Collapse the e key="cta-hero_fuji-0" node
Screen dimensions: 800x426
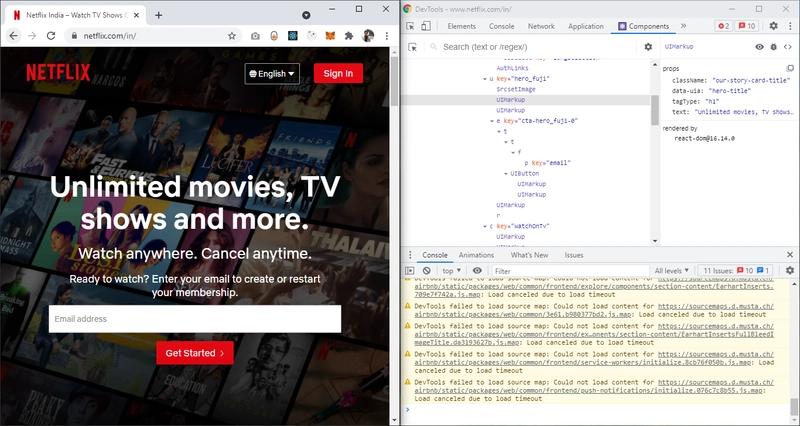pyautogui.click(x=492, y=121)
